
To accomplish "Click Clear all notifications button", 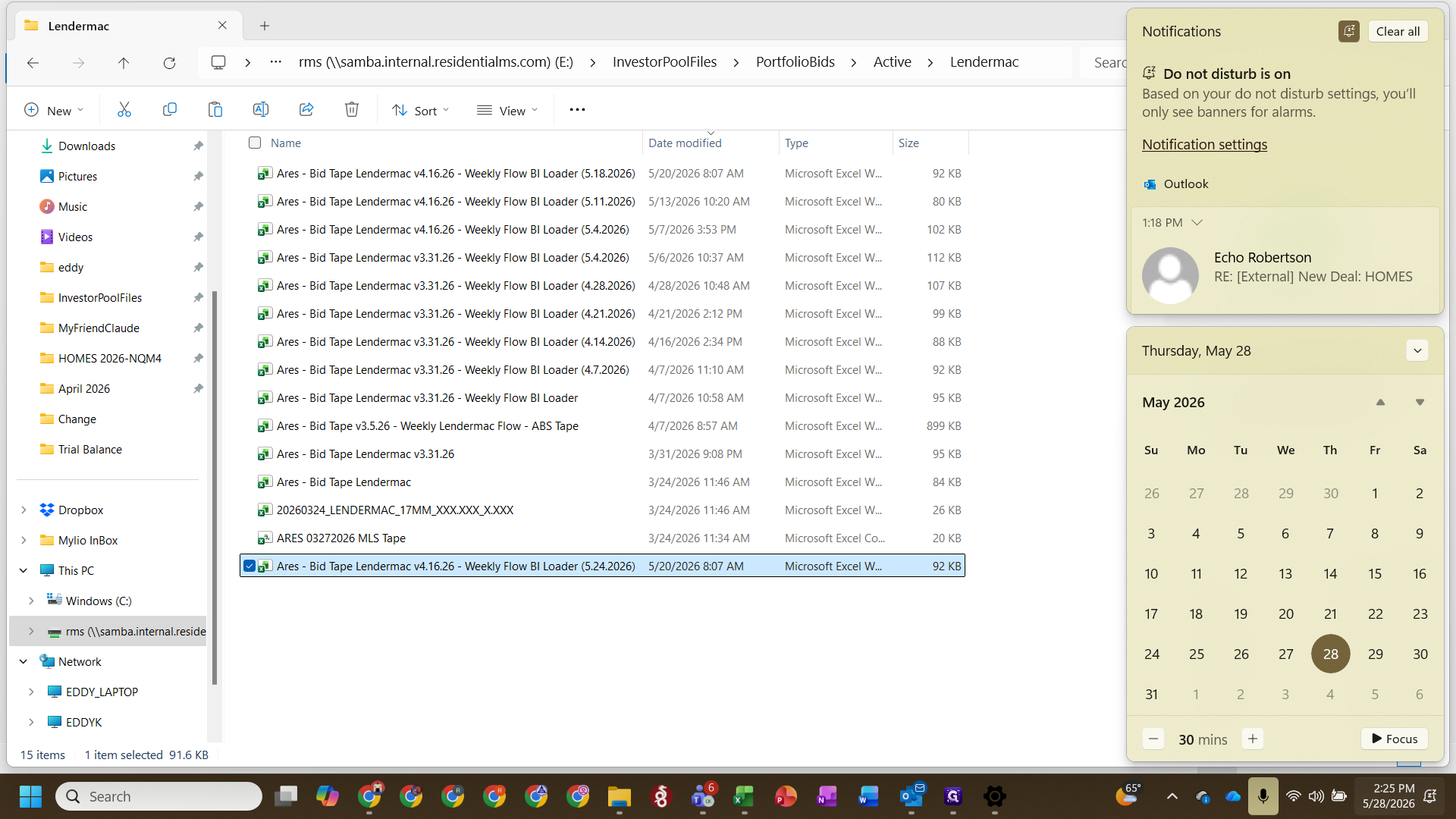I will pos(1398,31).
